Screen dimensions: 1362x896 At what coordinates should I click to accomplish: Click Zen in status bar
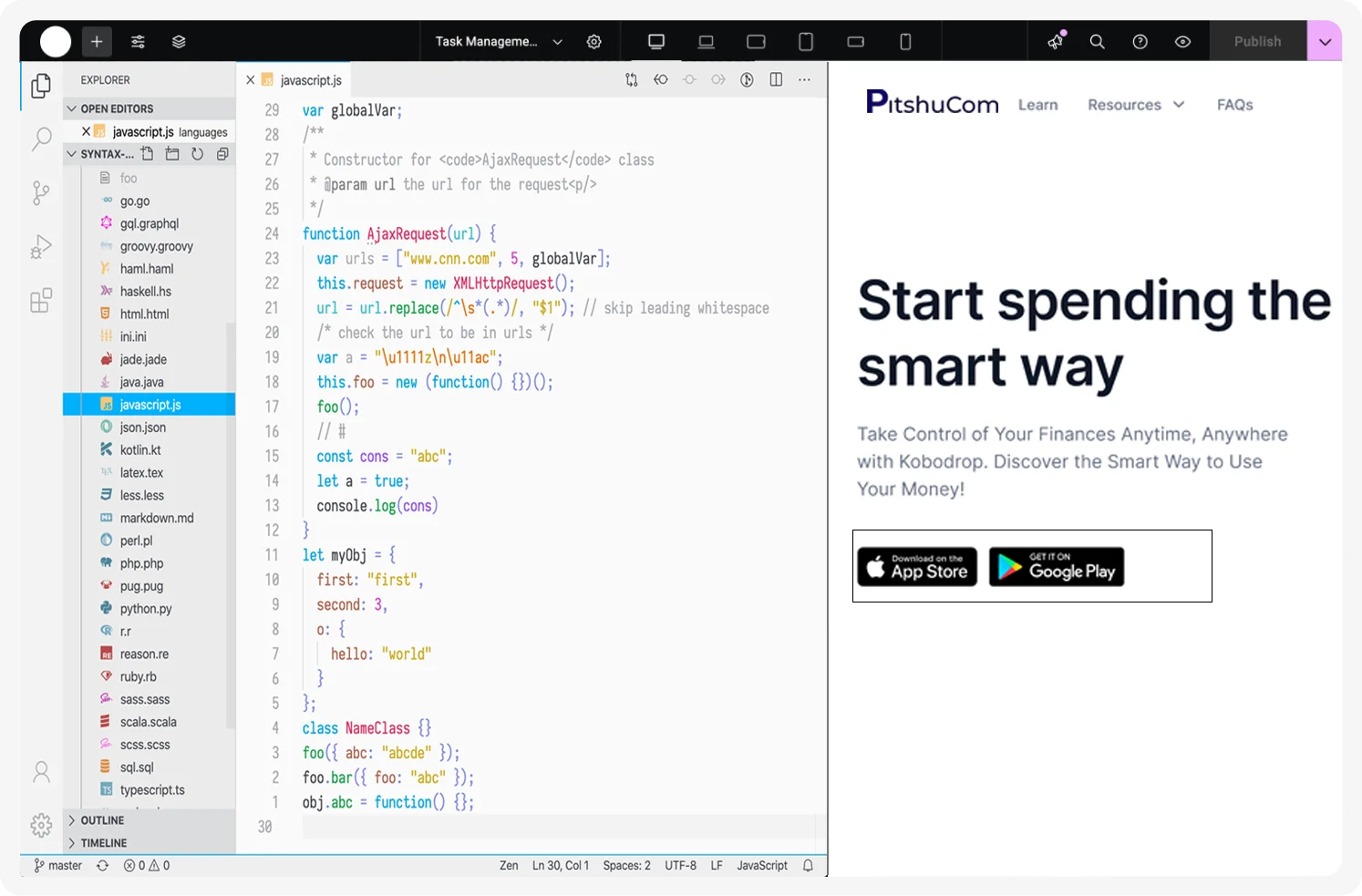click(x=509, y=866)
